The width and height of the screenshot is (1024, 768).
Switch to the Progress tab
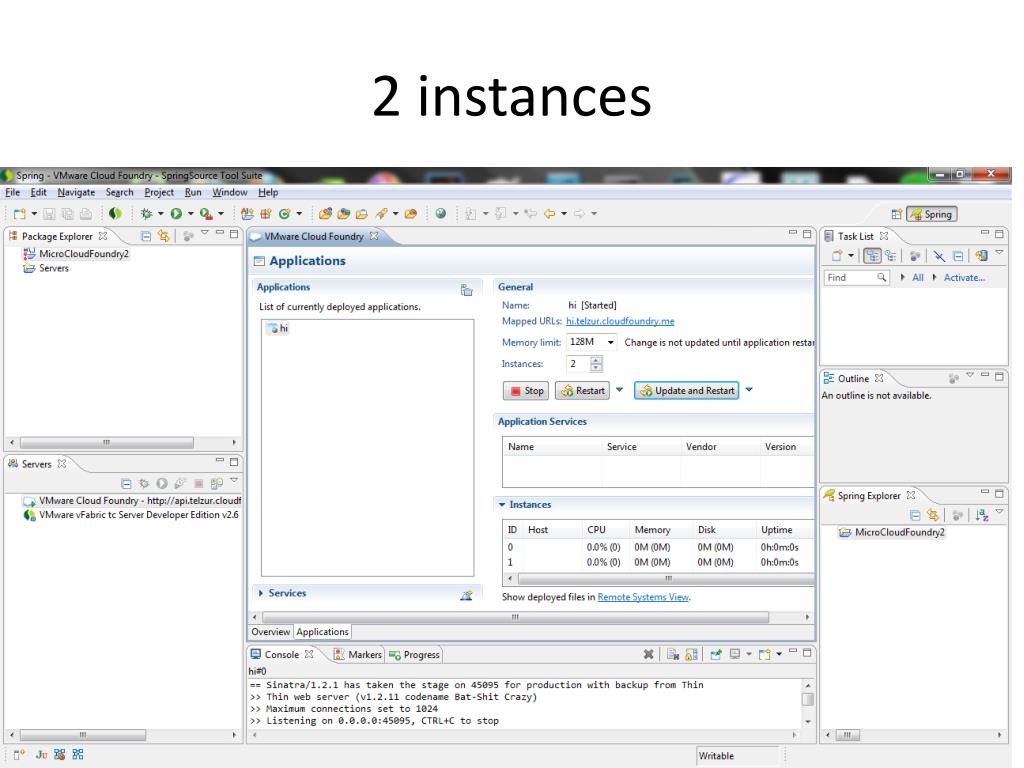[414, 654]
